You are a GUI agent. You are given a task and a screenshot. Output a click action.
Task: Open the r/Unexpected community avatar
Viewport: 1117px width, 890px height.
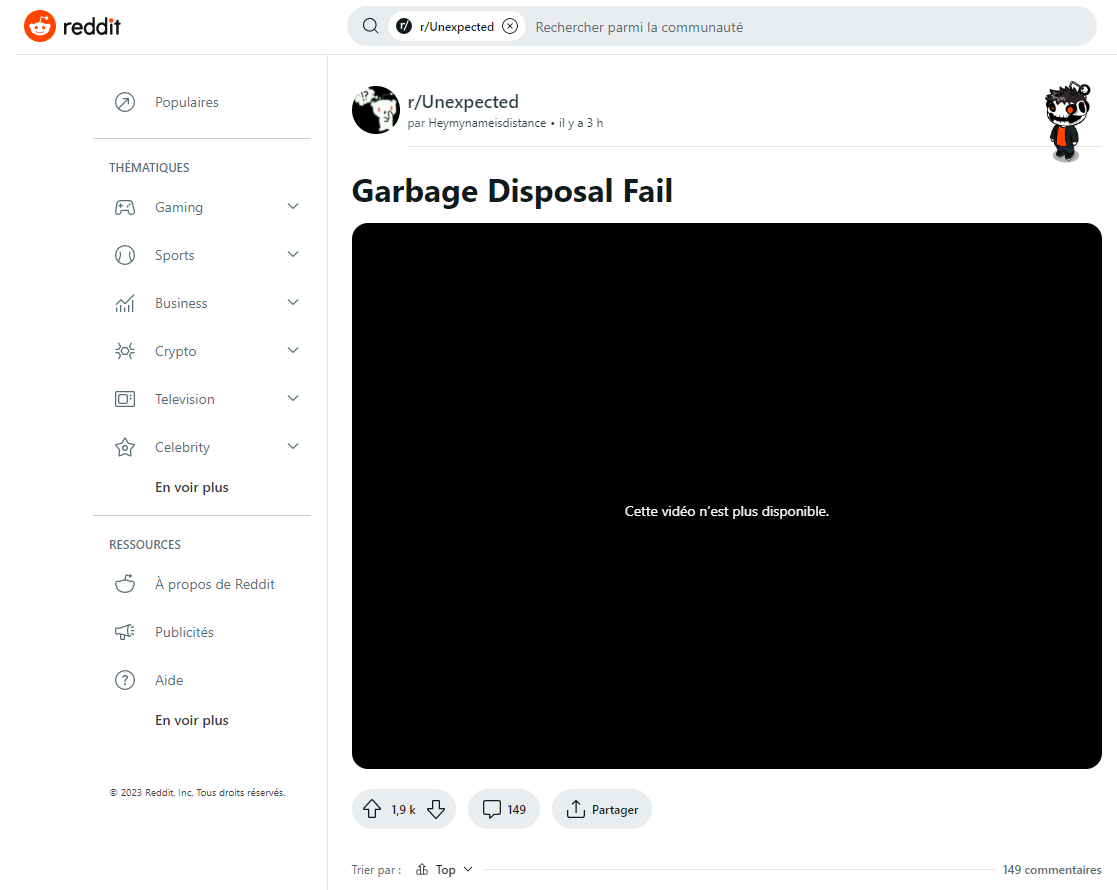pyautogui.click(x=376, y=110)
